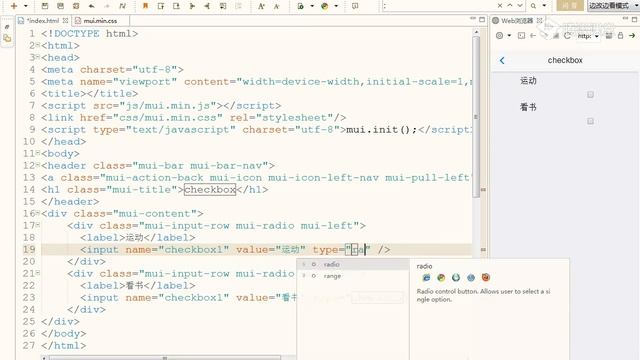
Task: Click the Save As toolbar icon
Action: [x=60, y=6]
